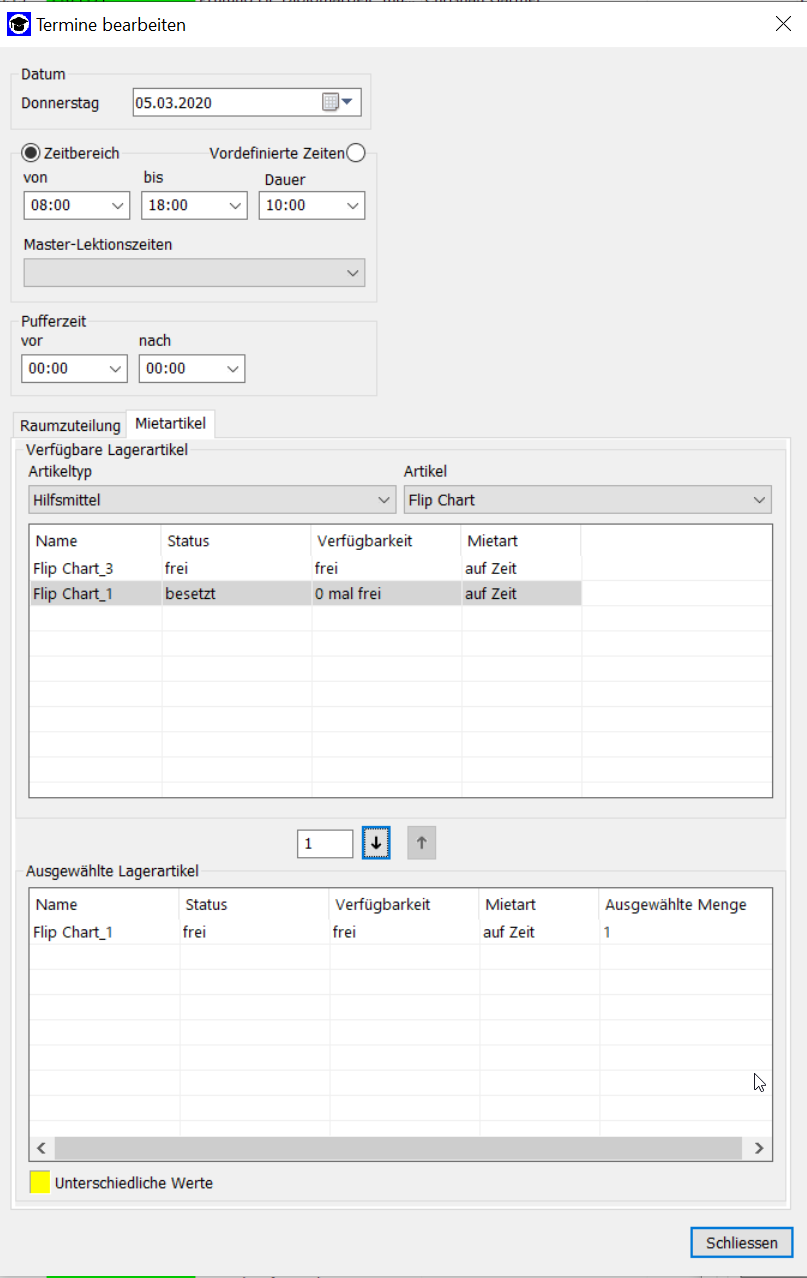Open the Pufferzeit 'vor' dropdown
The width and height of the screenshot is (807, 1278).
click(75, 368)
